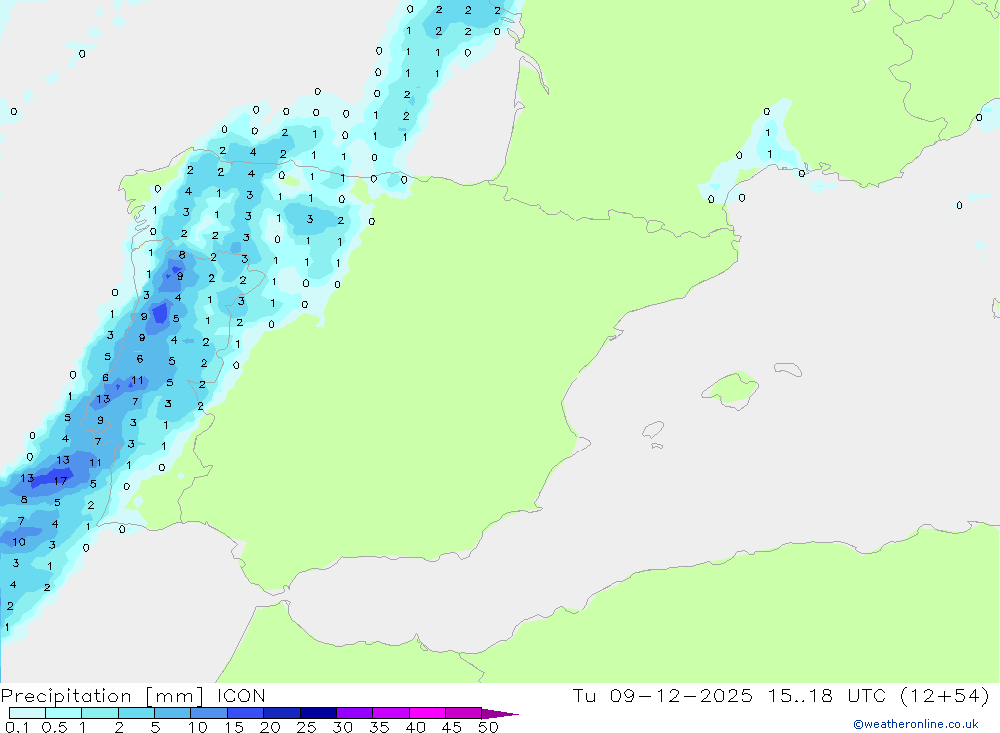This screenshot has height=733, width=1000.
Task: Click the '17' precipitation value on map
Action: click(61, 481)
